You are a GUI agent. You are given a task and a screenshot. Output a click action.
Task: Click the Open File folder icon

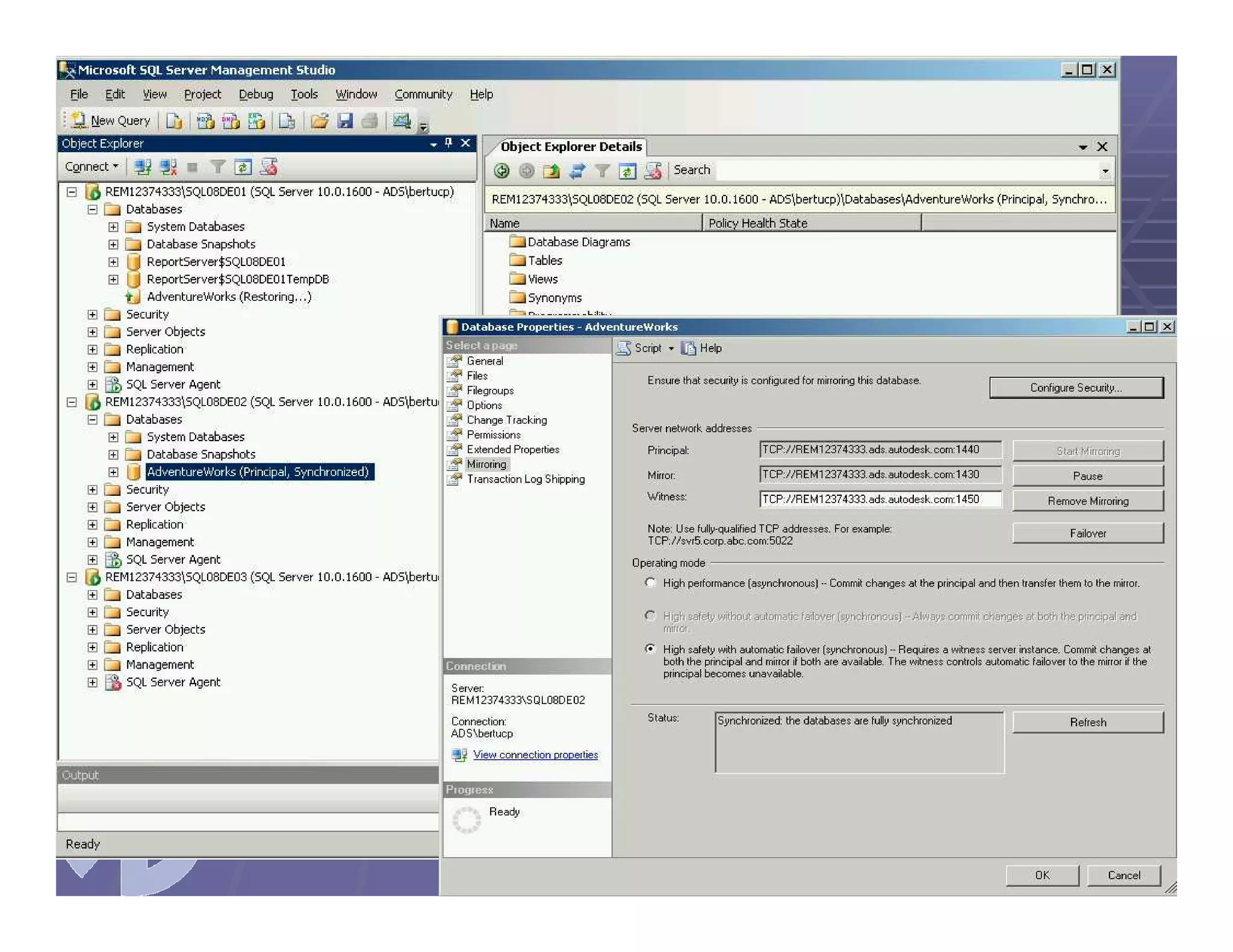tap(320, 121)
